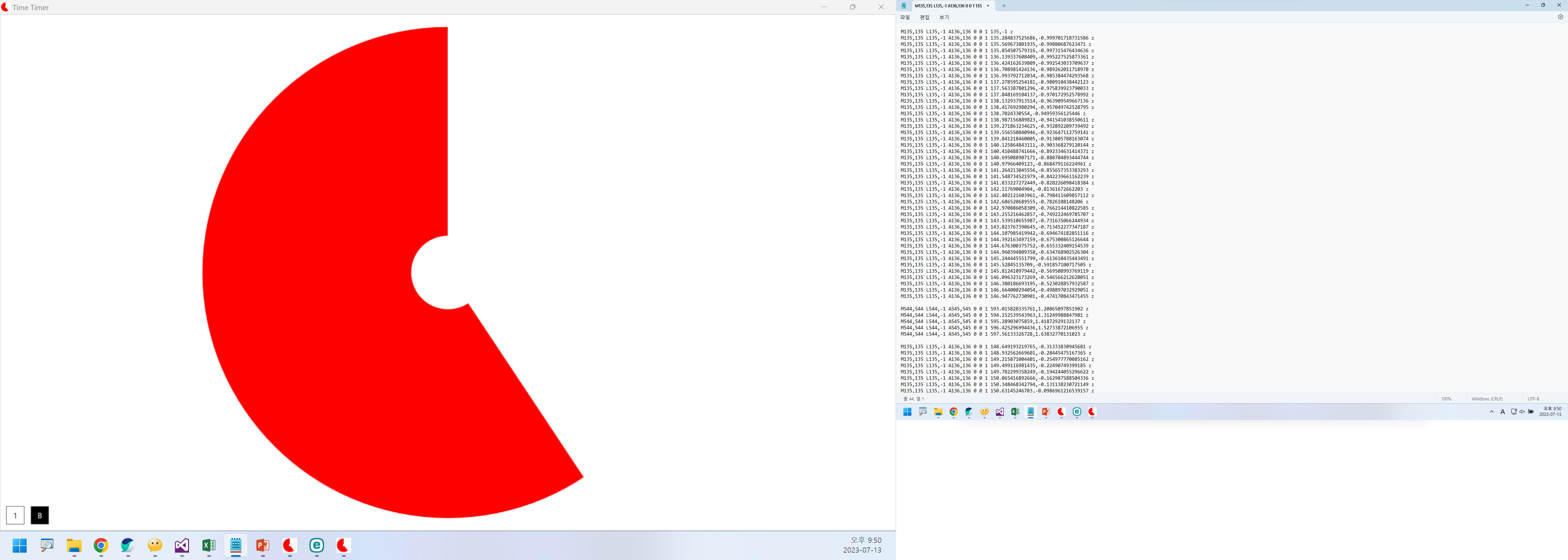Open Whale browser in the large left taskbar
This screenshot has height=560, width=1568.
(x=128, y=545)
